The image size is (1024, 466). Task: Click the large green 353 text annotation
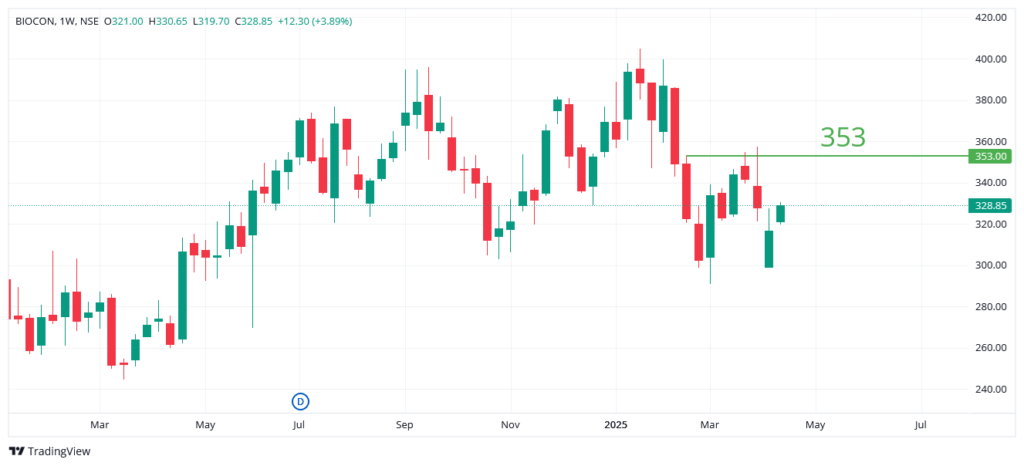[x=842, y=138]
